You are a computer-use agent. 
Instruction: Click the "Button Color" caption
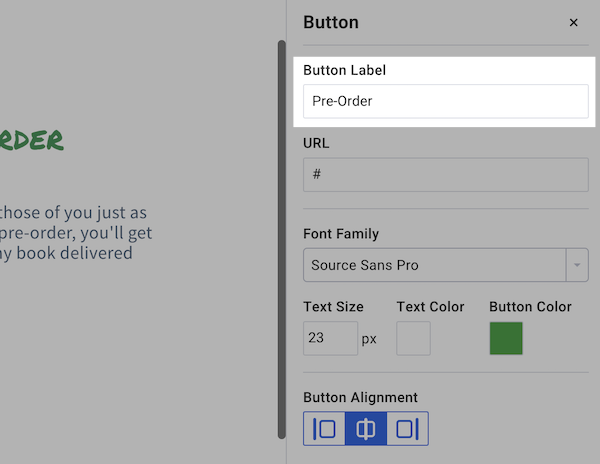tap(530, 307)
